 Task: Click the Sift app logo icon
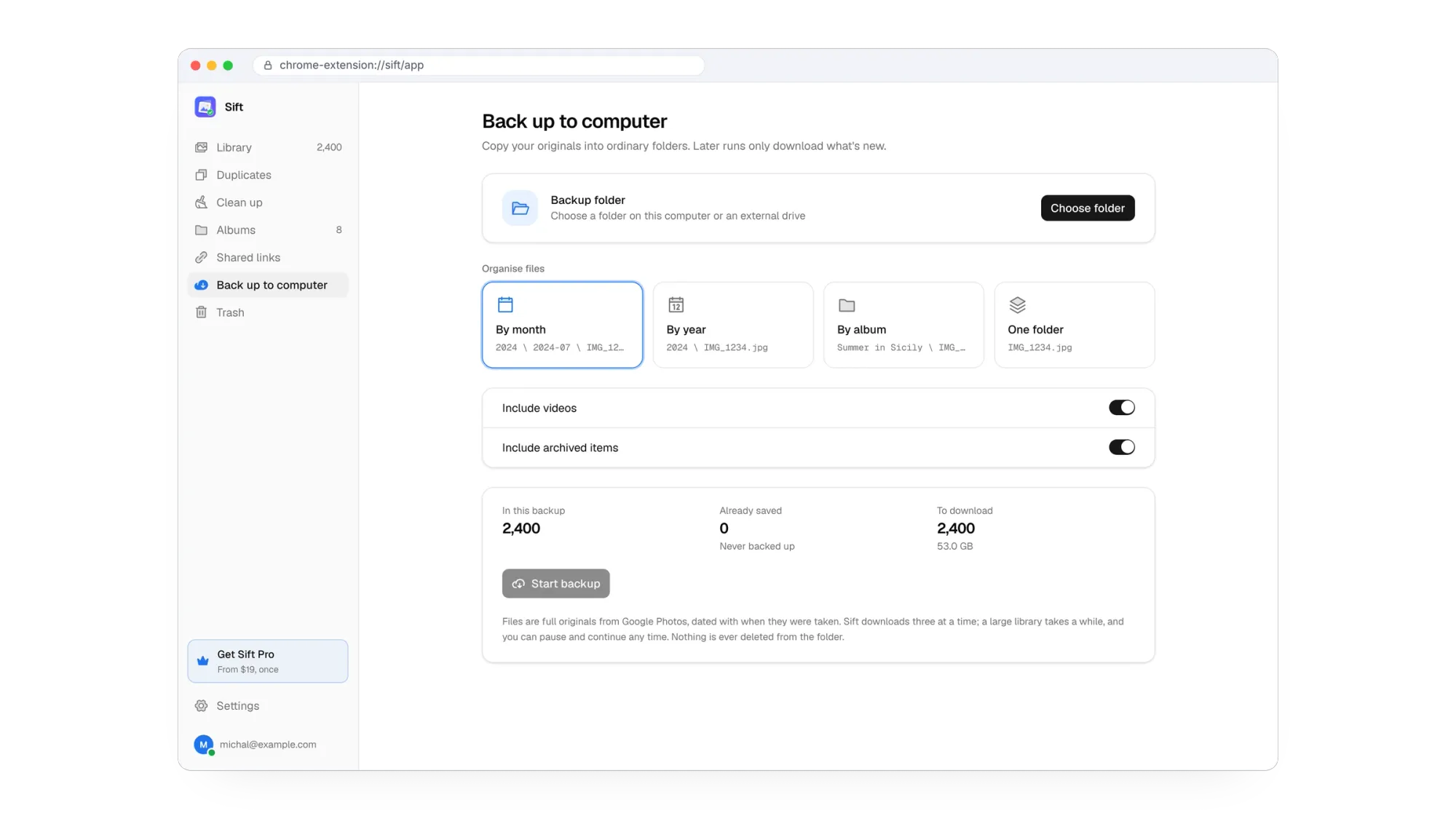click(205, 107)
